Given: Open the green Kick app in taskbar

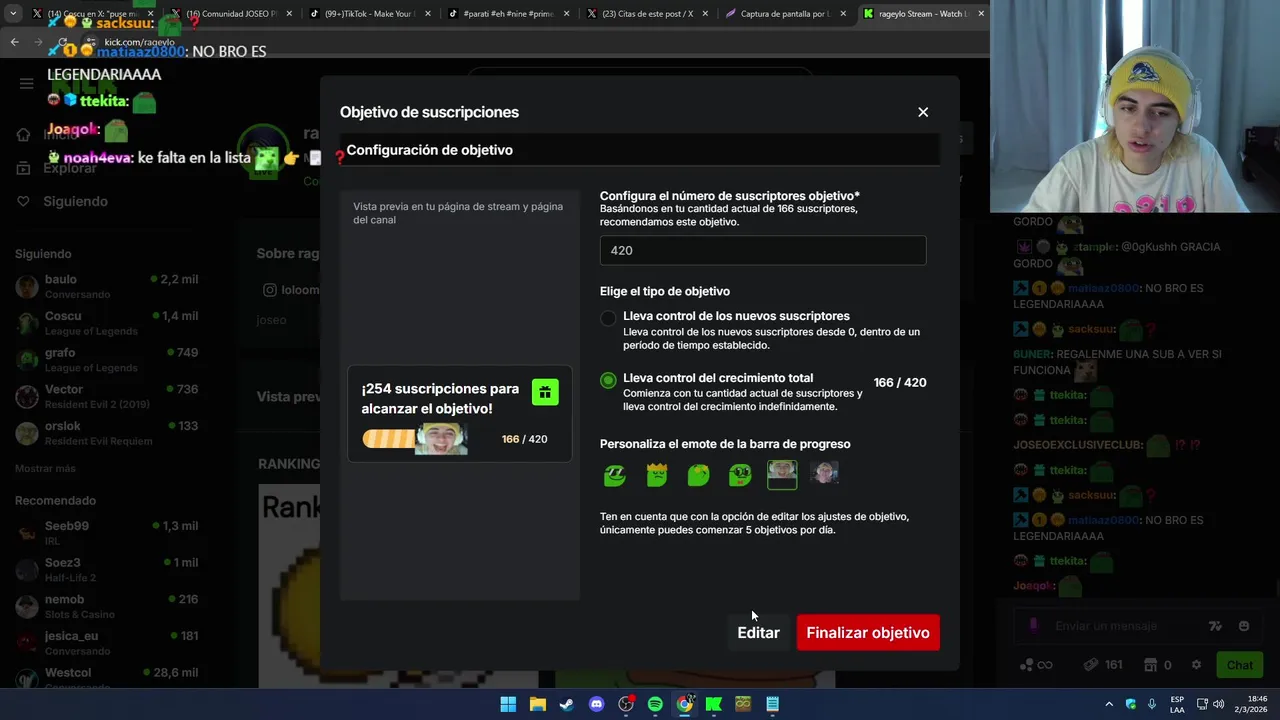Looking at the screenshot, I should click(x=714, y=704).
